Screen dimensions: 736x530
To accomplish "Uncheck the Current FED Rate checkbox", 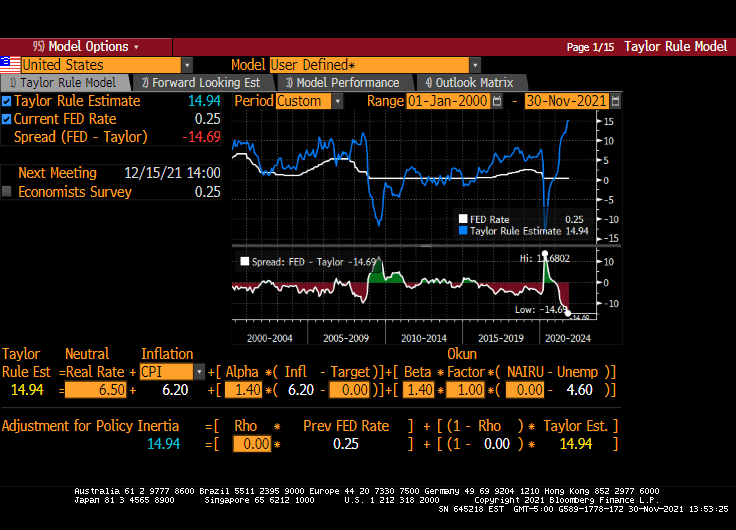I will pos(8,119).
